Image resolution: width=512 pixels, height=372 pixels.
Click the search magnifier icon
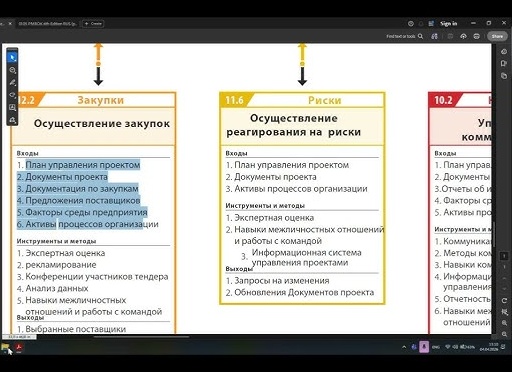420,36
